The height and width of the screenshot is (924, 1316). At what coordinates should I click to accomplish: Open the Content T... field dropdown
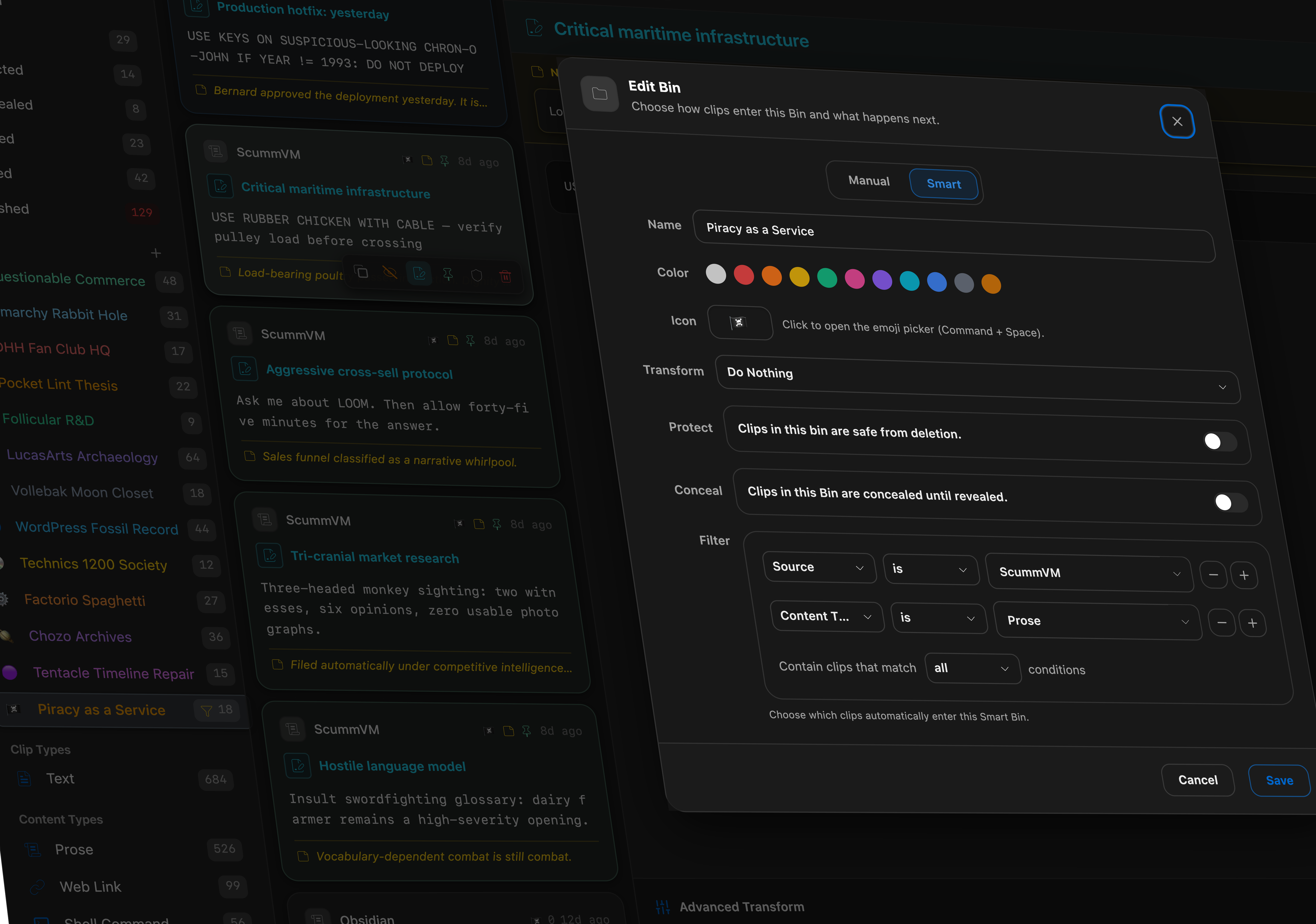pos(827,616)
